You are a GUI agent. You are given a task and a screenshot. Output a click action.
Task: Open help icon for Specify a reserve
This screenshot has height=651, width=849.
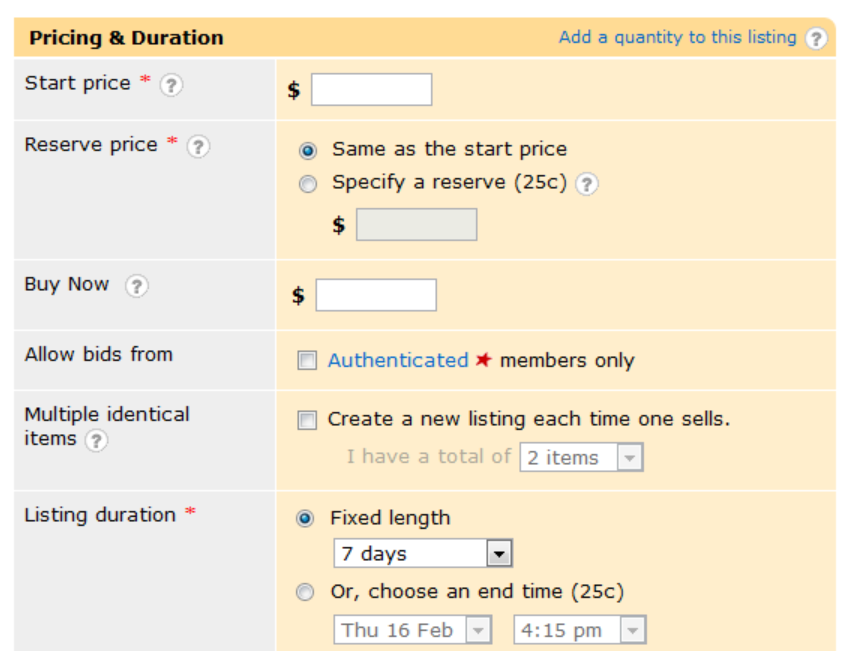588,184
